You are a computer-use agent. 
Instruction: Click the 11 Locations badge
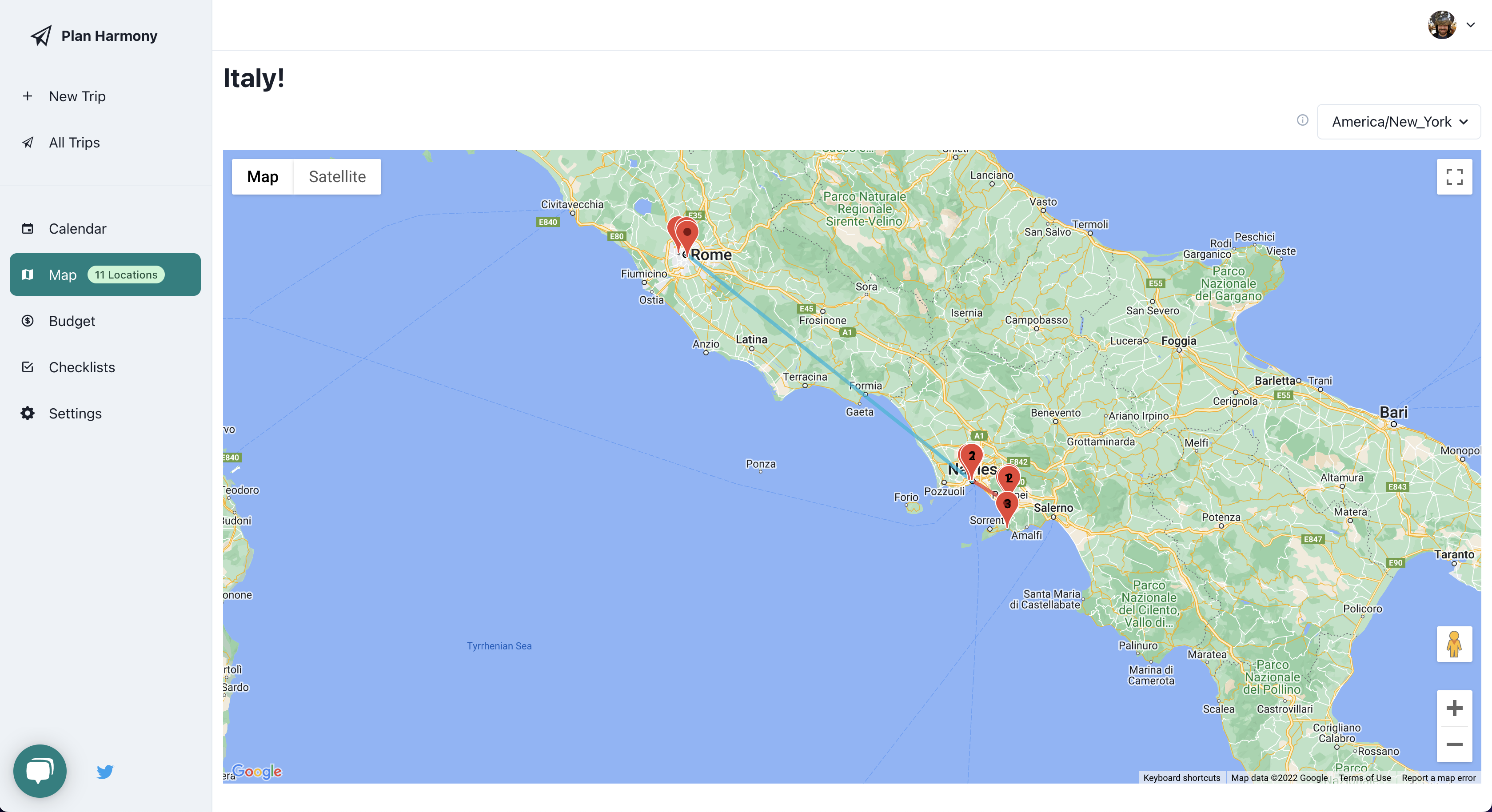(x=126, y=275)
